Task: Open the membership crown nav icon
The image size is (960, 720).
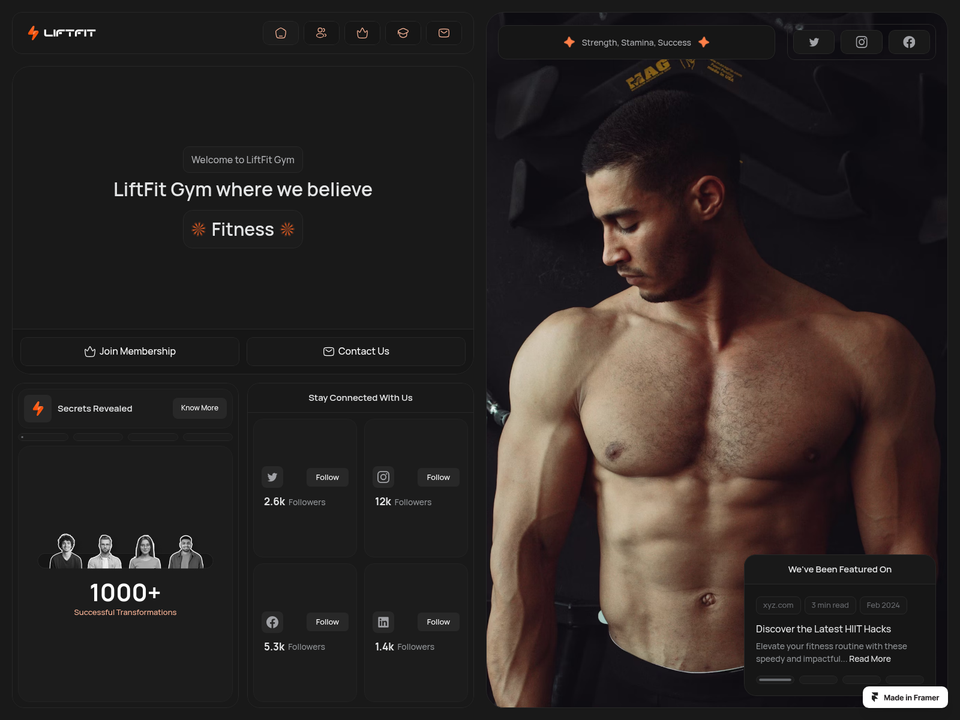Action: point(362,33)
